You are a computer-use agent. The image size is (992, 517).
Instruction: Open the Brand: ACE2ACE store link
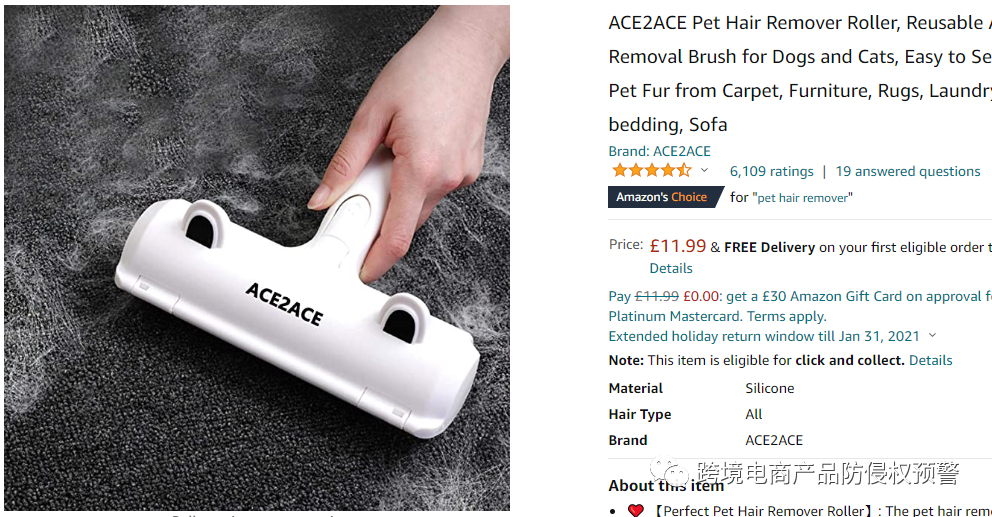(x=659, y=151)
